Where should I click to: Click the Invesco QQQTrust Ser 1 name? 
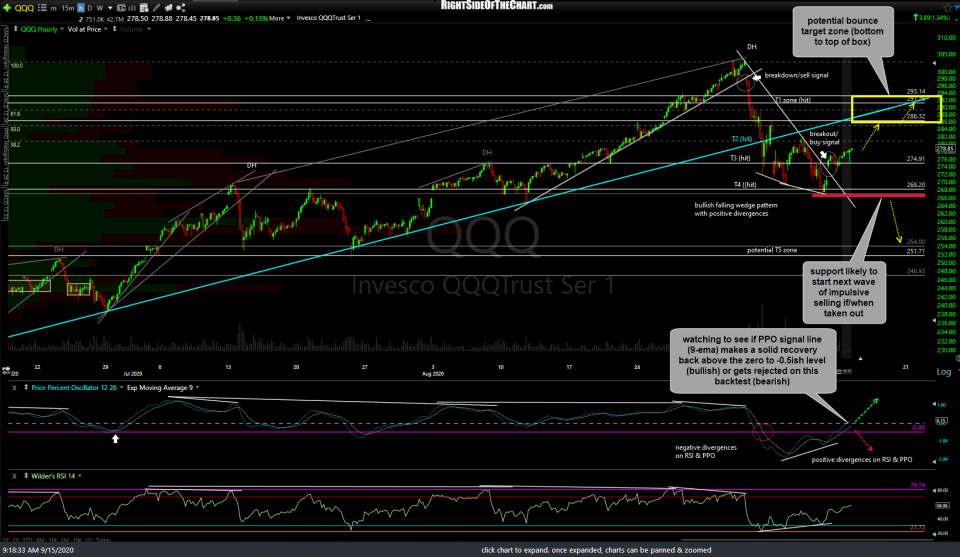[329, 18]
